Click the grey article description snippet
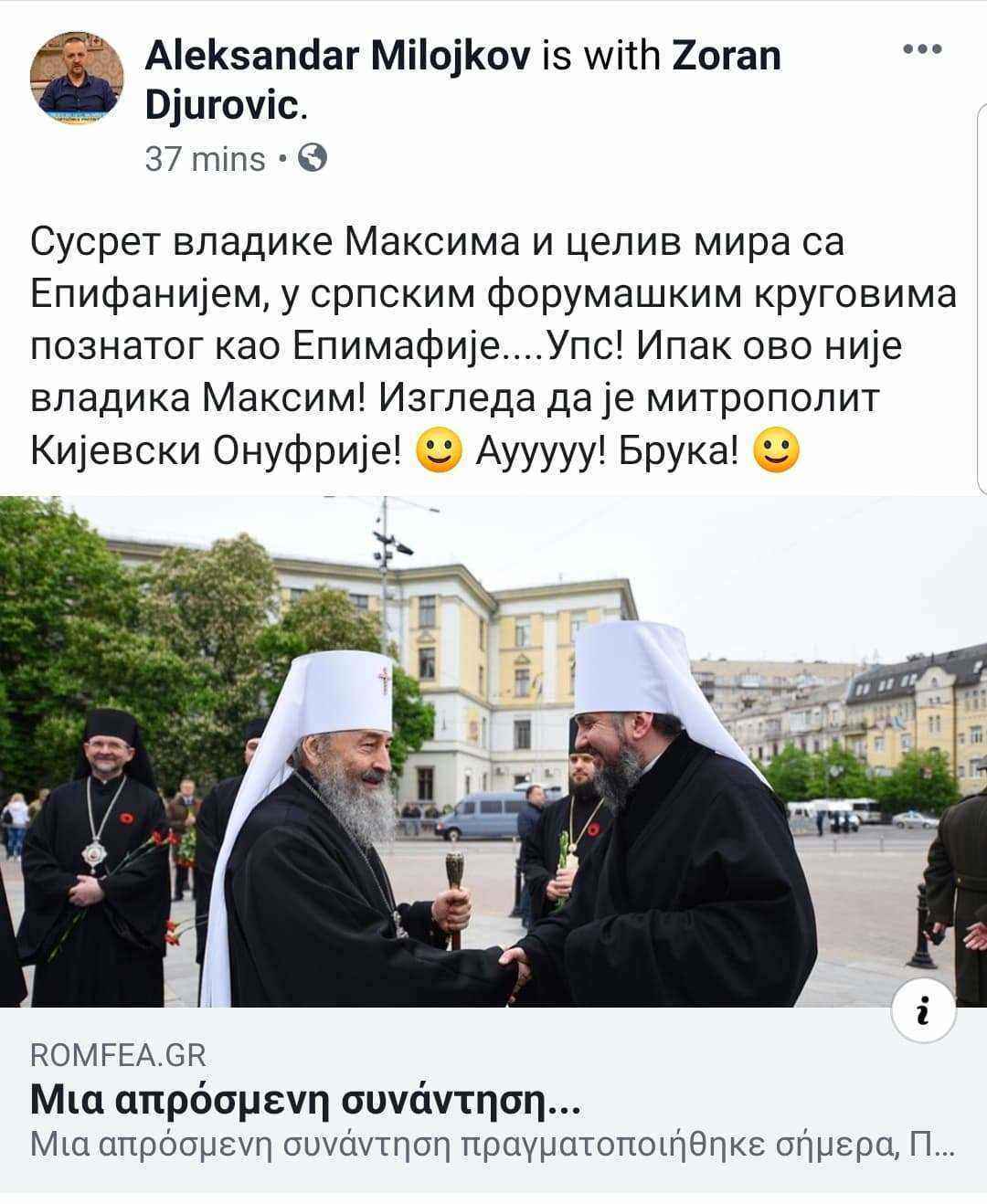The image size is (987, 1204). (493, 1146)
